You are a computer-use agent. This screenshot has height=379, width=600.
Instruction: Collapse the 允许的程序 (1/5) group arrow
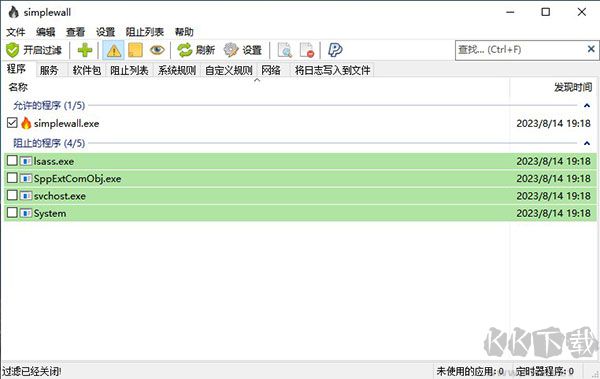pyautogui.click(x=587, y=105)
